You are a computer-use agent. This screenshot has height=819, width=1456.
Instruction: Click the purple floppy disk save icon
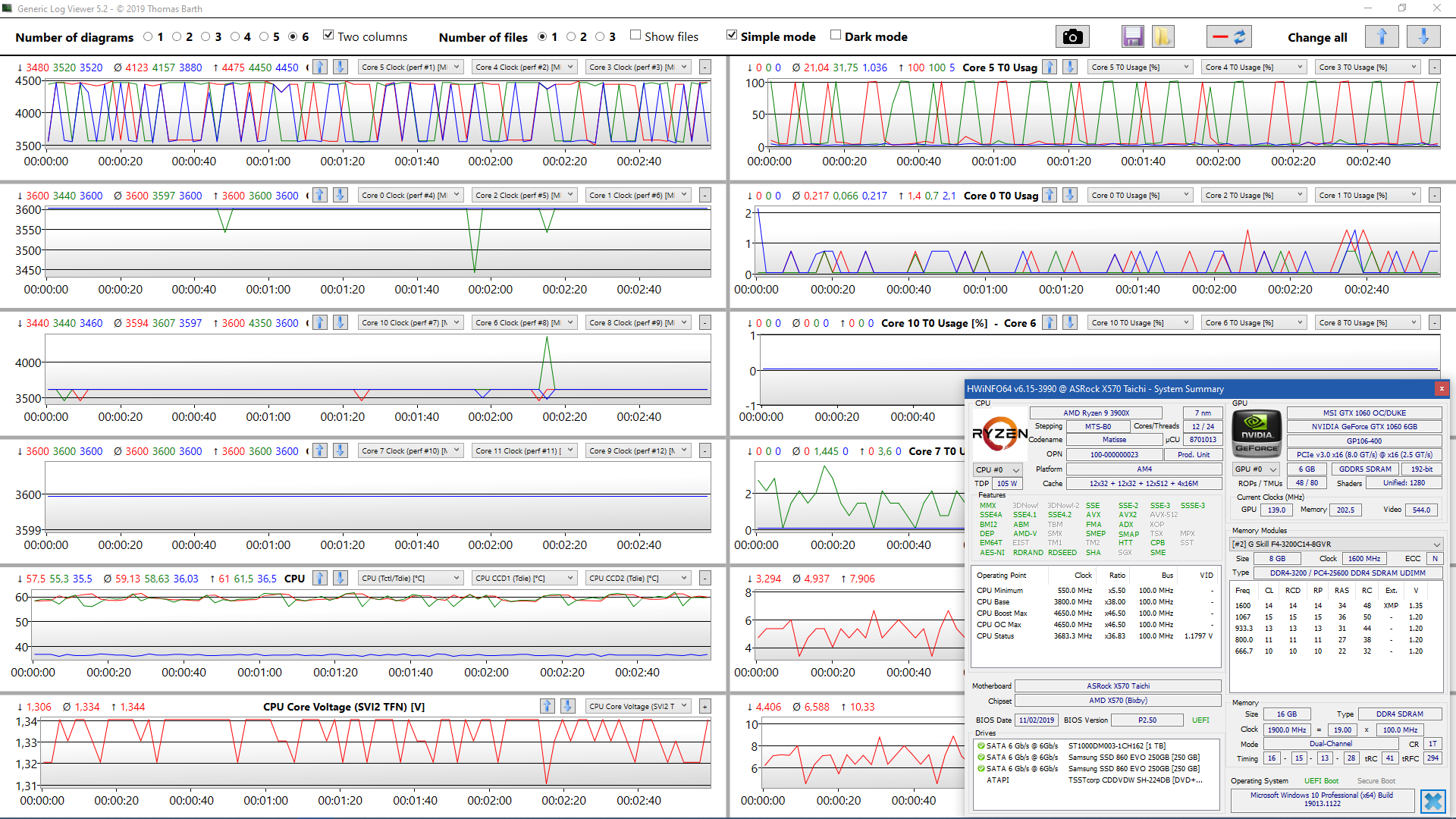click(x=1133, y=36)
